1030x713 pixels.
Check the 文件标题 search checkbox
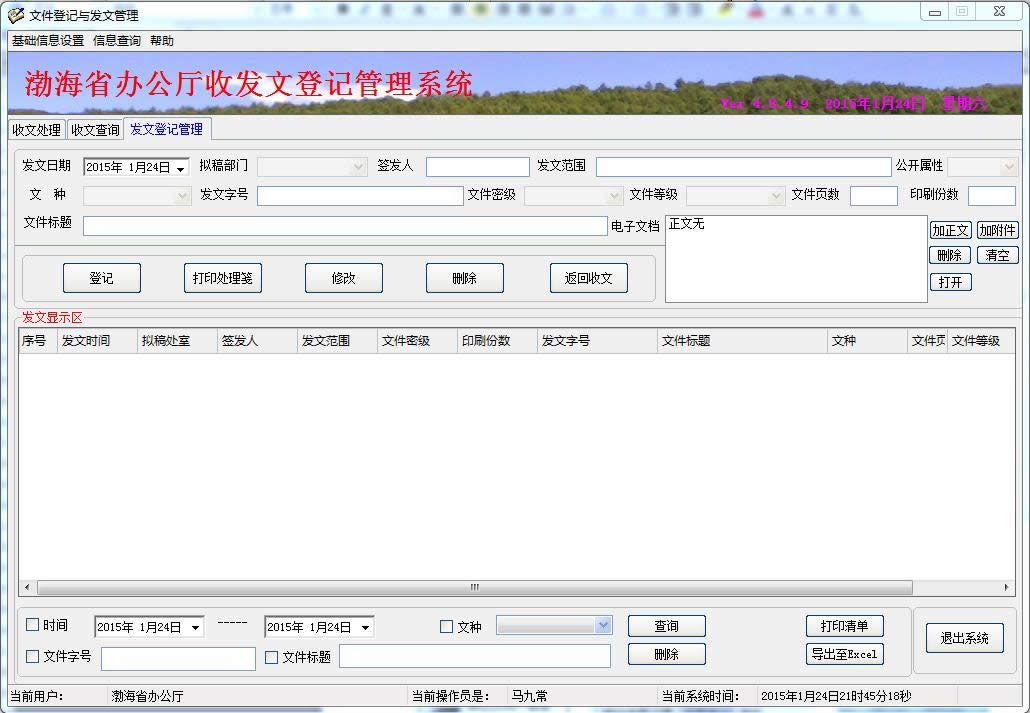(x=272, y=657)
